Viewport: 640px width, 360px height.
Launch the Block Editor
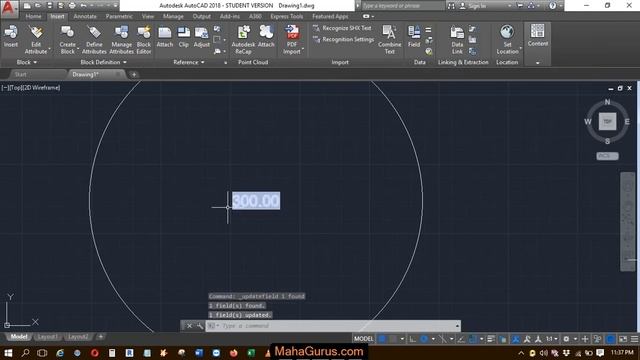(144, 39)
